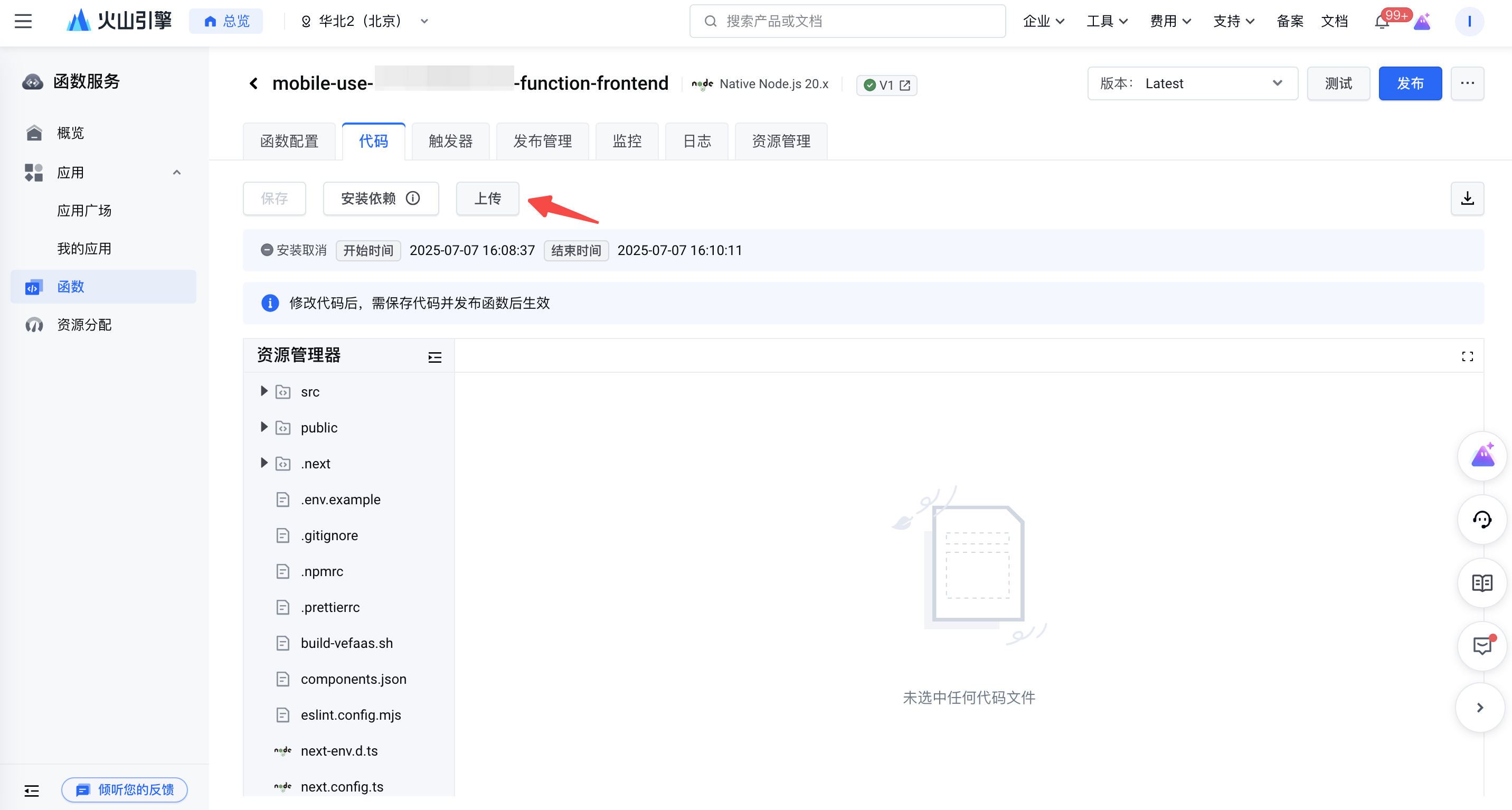1512x810 pixels.
Task: Collapse the sidebar using bottom-left icon
Action: (32, 790)
